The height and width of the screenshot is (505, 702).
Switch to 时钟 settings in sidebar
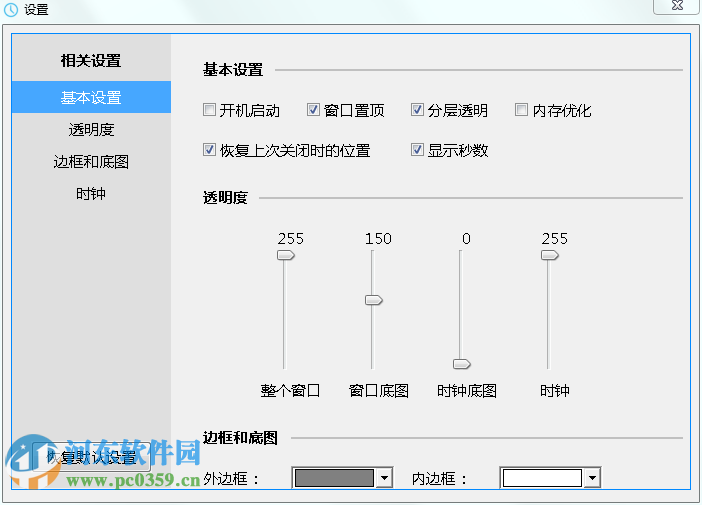(x=91, y=194)
